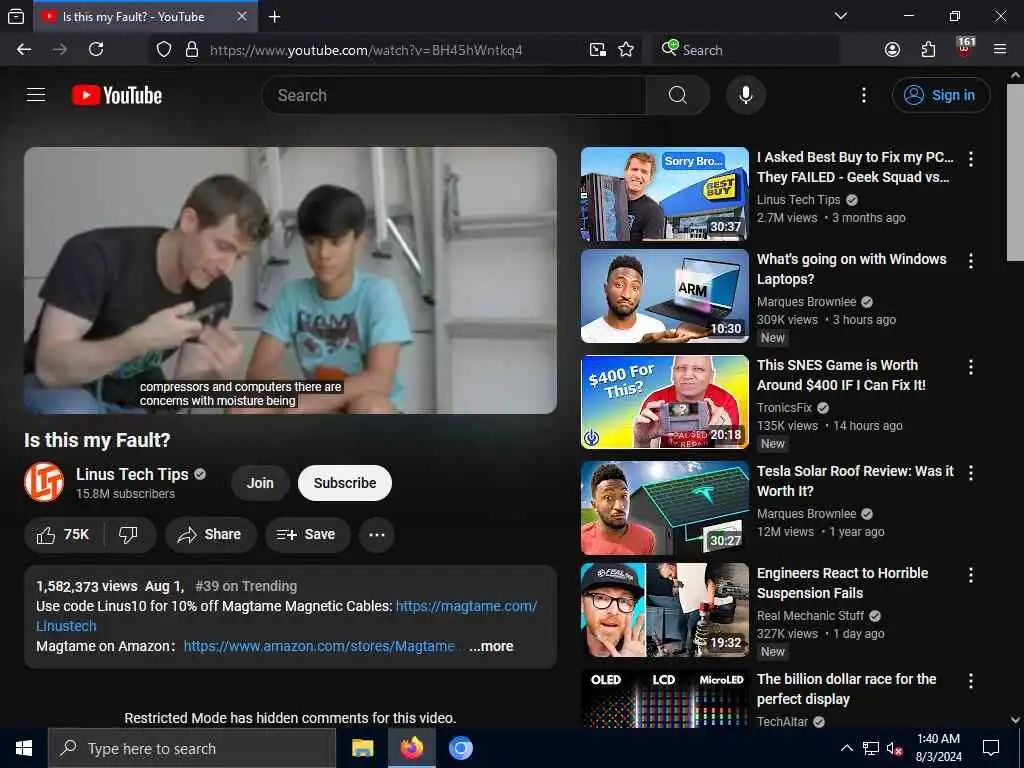Dislike the video with the thumbs-down icon
1024x768 pixels.
(129, 535)
